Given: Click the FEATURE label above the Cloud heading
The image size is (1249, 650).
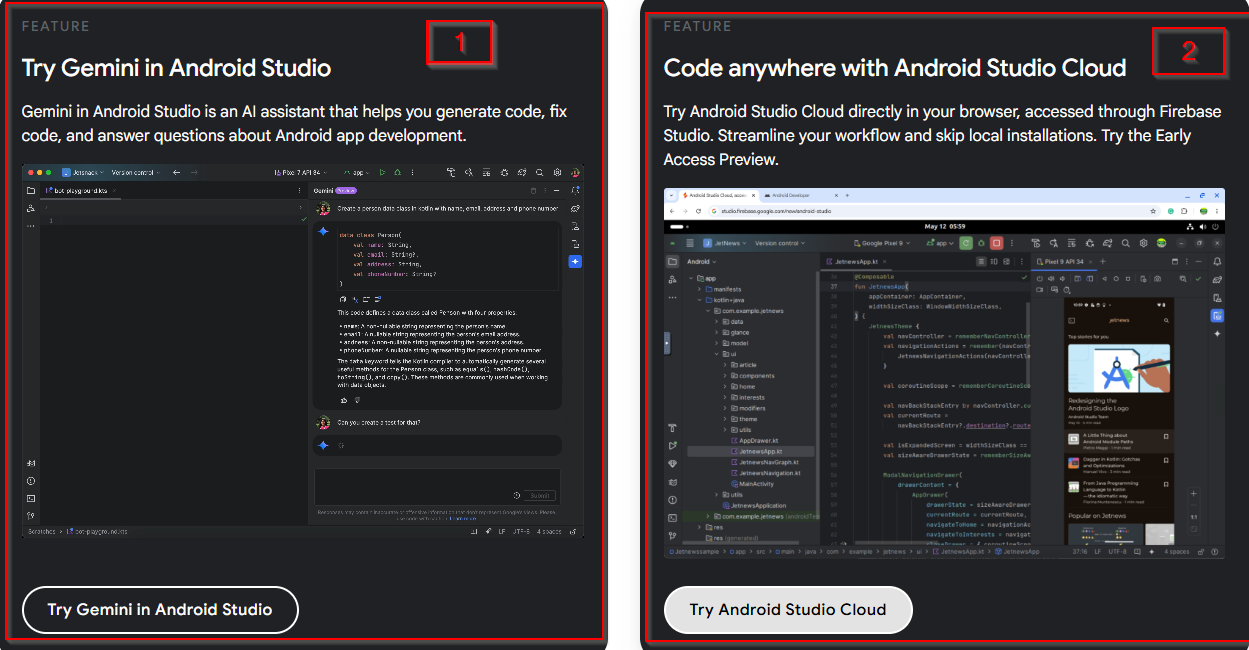Looking at the screenshot, I should pyautogui.click(x=698, y=26).
